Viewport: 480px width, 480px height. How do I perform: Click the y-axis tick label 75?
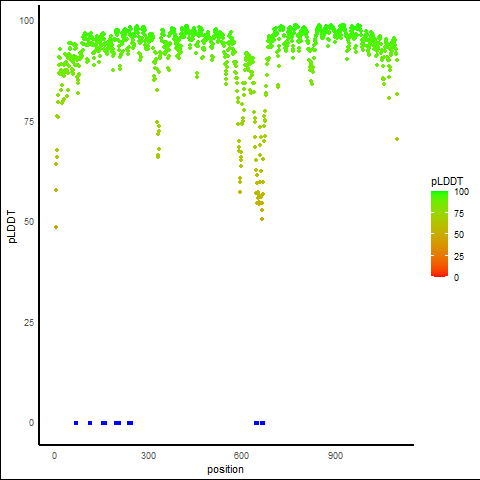pyautogui.click(x=29, y=122)
